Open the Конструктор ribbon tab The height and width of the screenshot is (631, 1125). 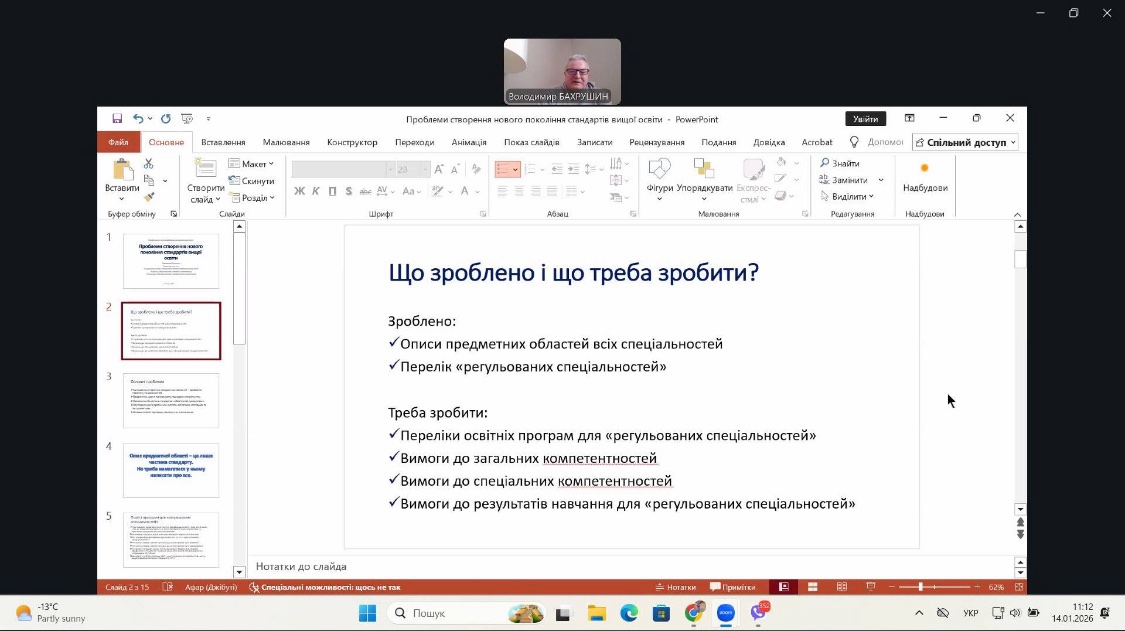(x=352, y=142)
